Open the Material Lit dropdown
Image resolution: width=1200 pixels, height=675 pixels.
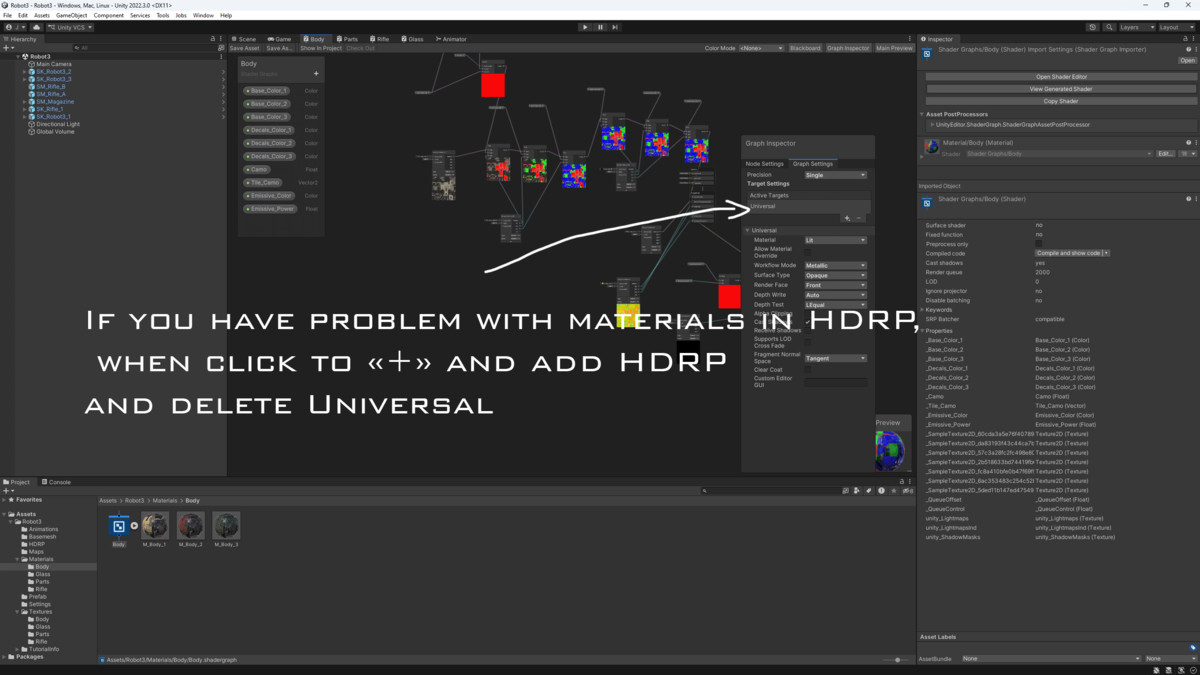coord(835,240)
